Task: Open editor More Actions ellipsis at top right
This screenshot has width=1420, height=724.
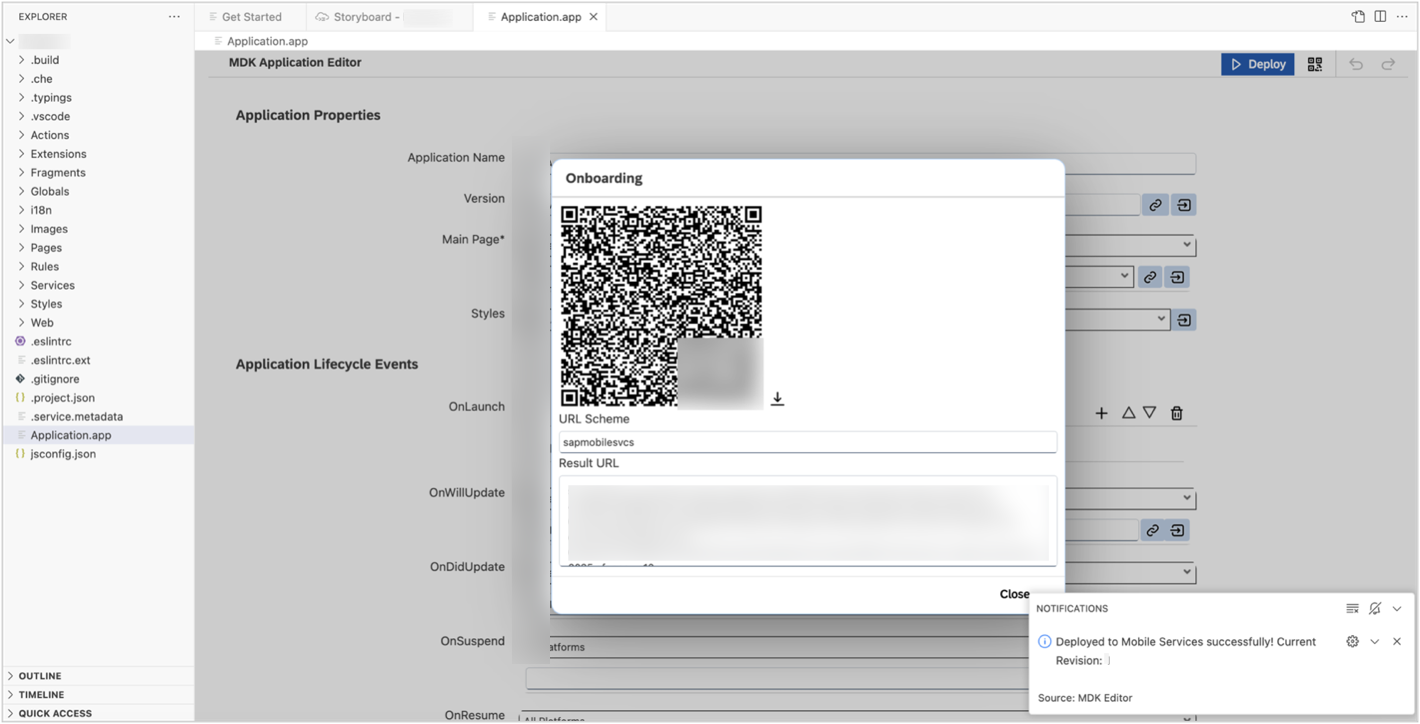Action: tap(1402, 17)
